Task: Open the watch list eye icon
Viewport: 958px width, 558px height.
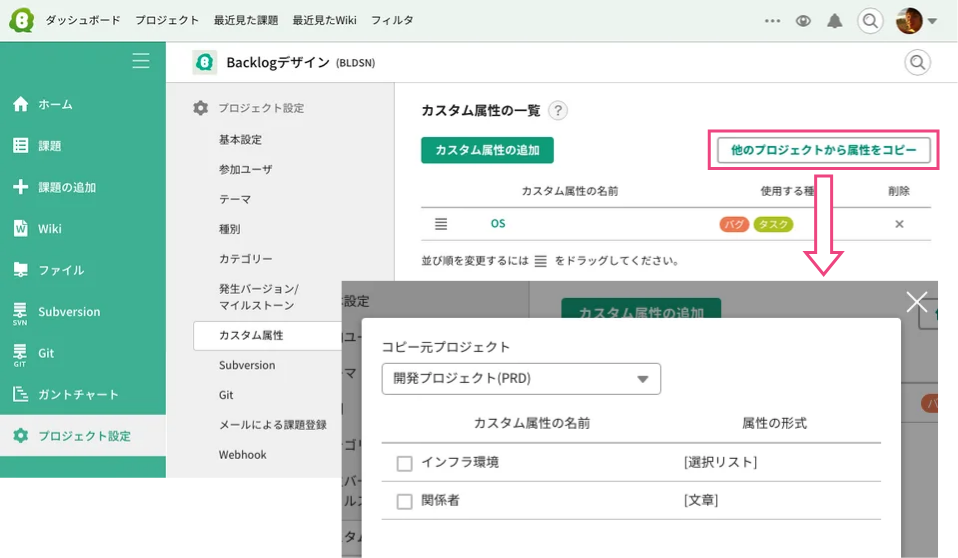Action: (x=803, y=21)
